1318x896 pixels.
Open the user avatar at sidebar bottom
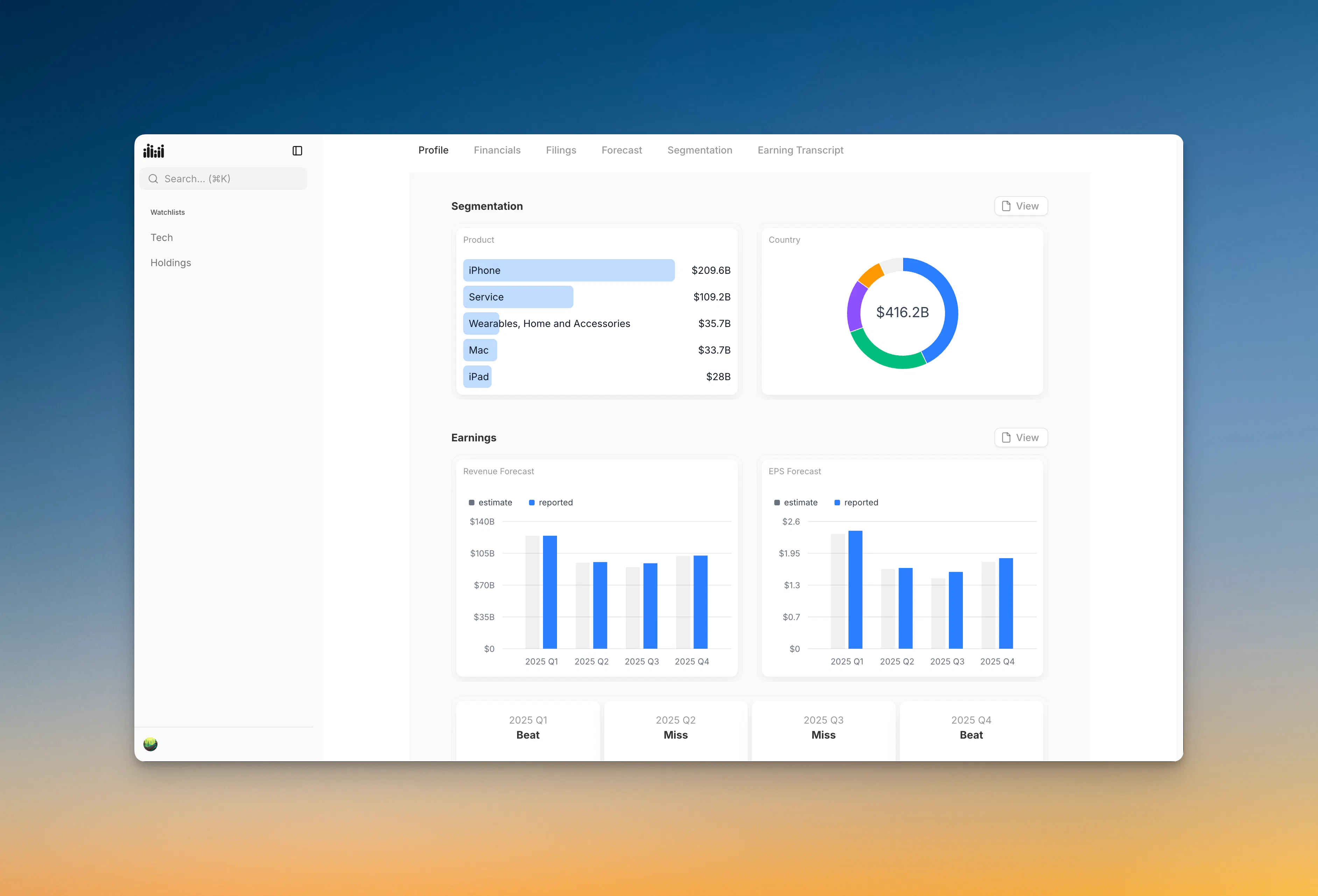click(x=150, y=744)
